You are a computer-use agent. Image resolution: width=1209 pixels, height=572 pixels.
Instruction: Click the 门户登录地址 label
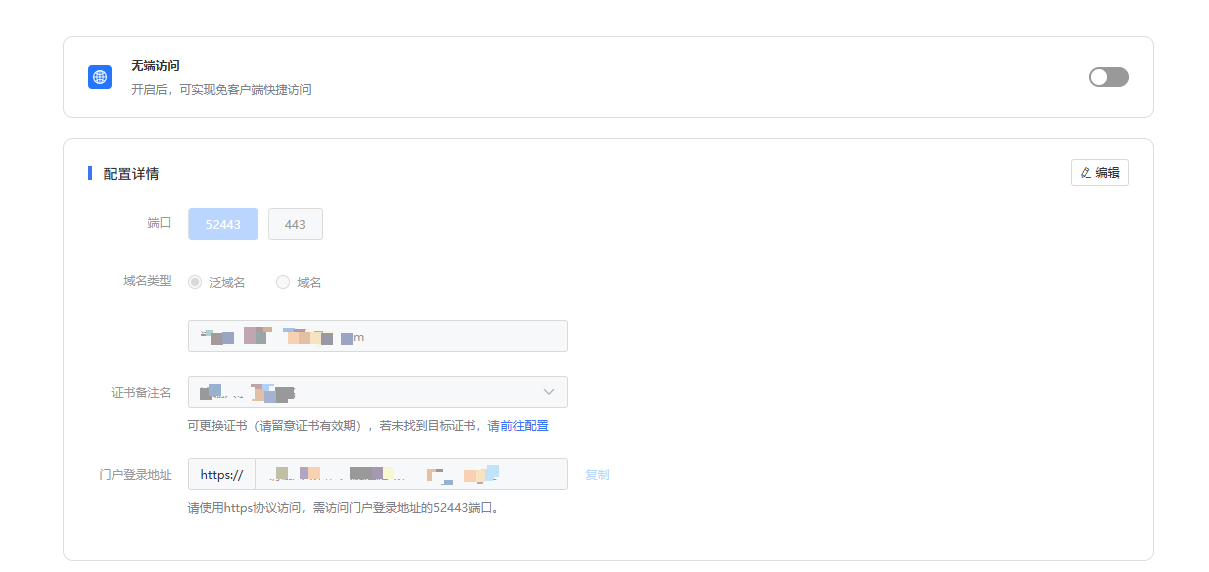click(135, 474)
